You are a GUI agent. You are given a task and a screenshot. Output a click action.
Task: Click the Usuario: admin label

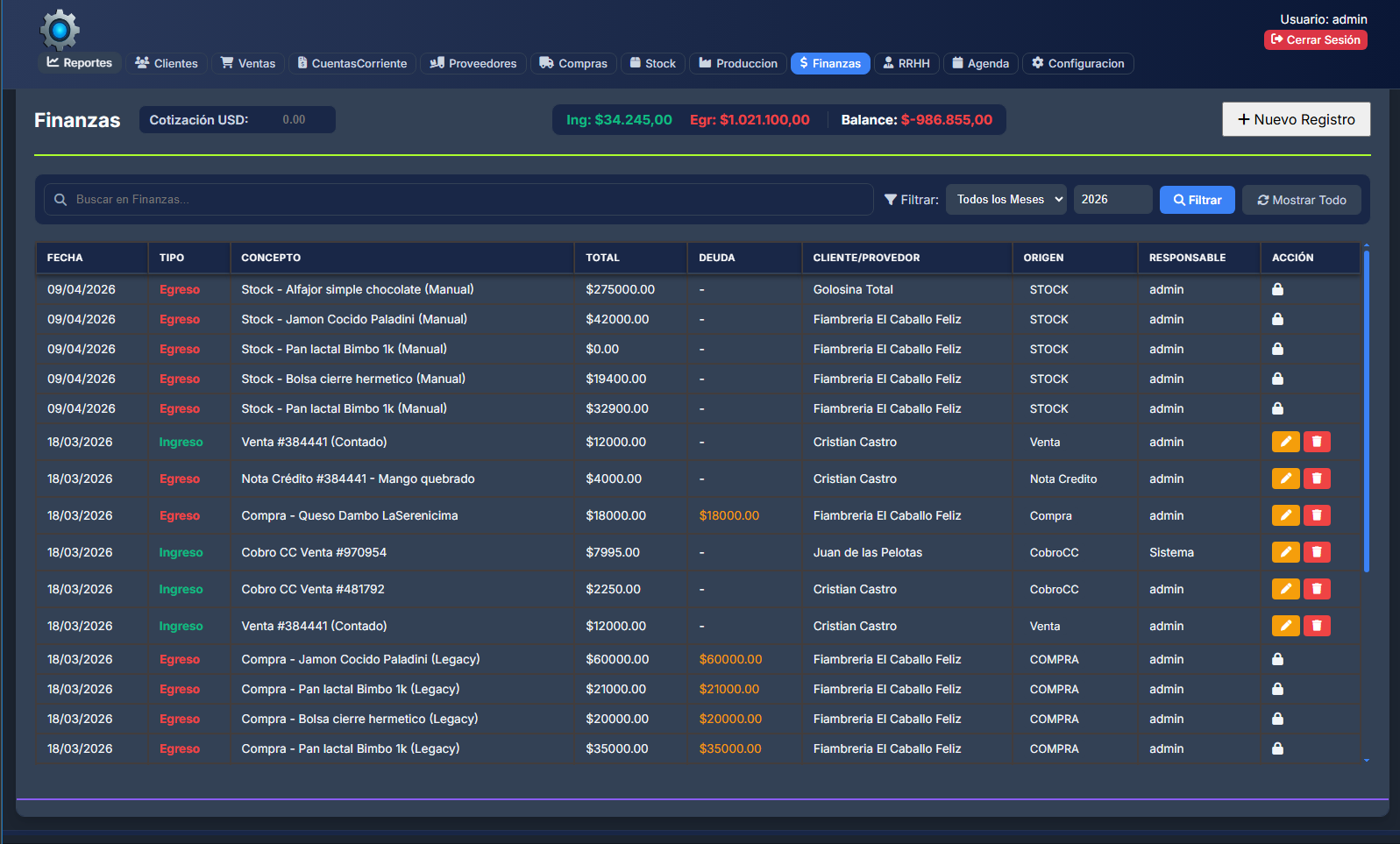pos(1324,19)
